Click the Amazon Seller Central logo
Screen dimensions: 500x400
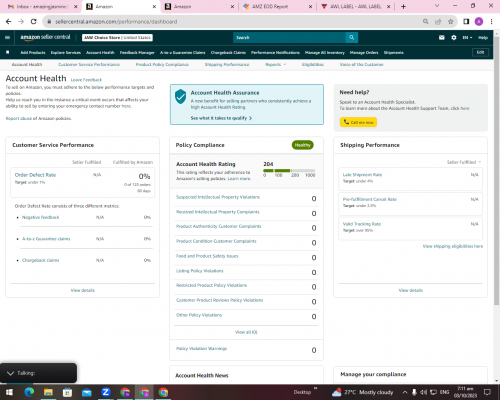pos(45,37)
